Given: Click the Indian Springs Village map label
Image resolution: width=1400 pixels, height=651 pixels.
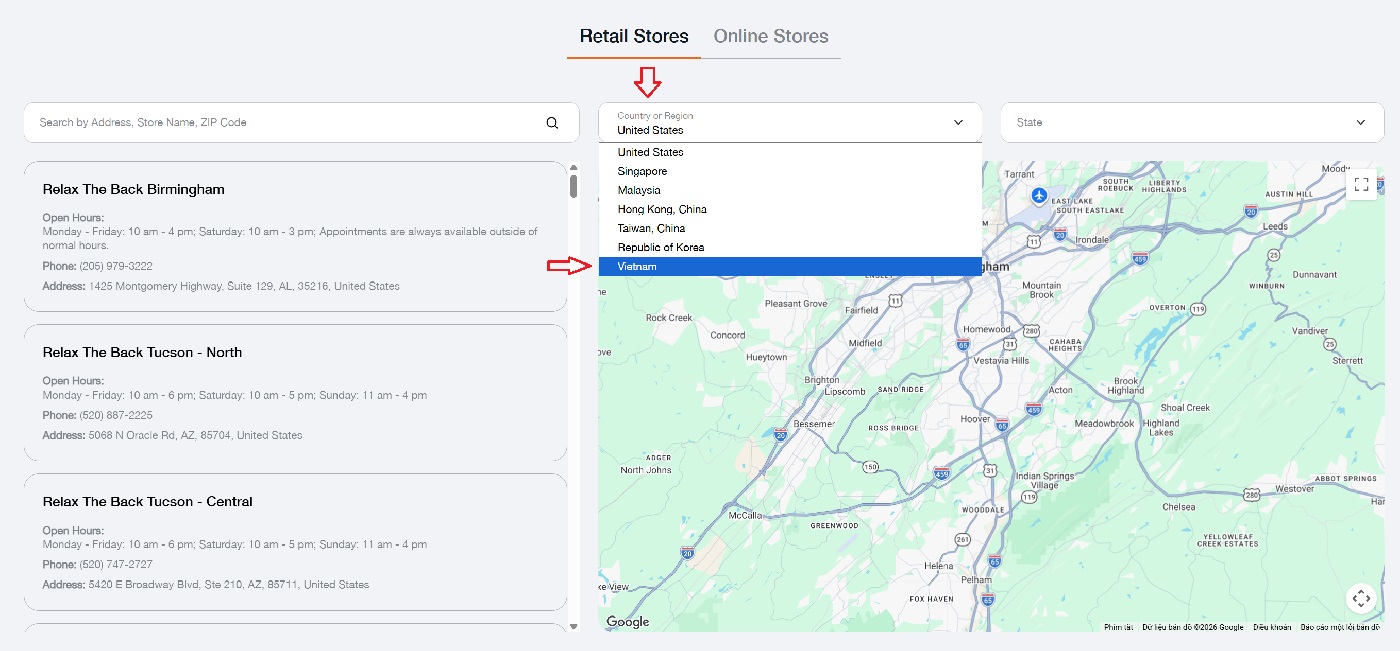Looking at the screenshot, I should [x=1044, y=481].
